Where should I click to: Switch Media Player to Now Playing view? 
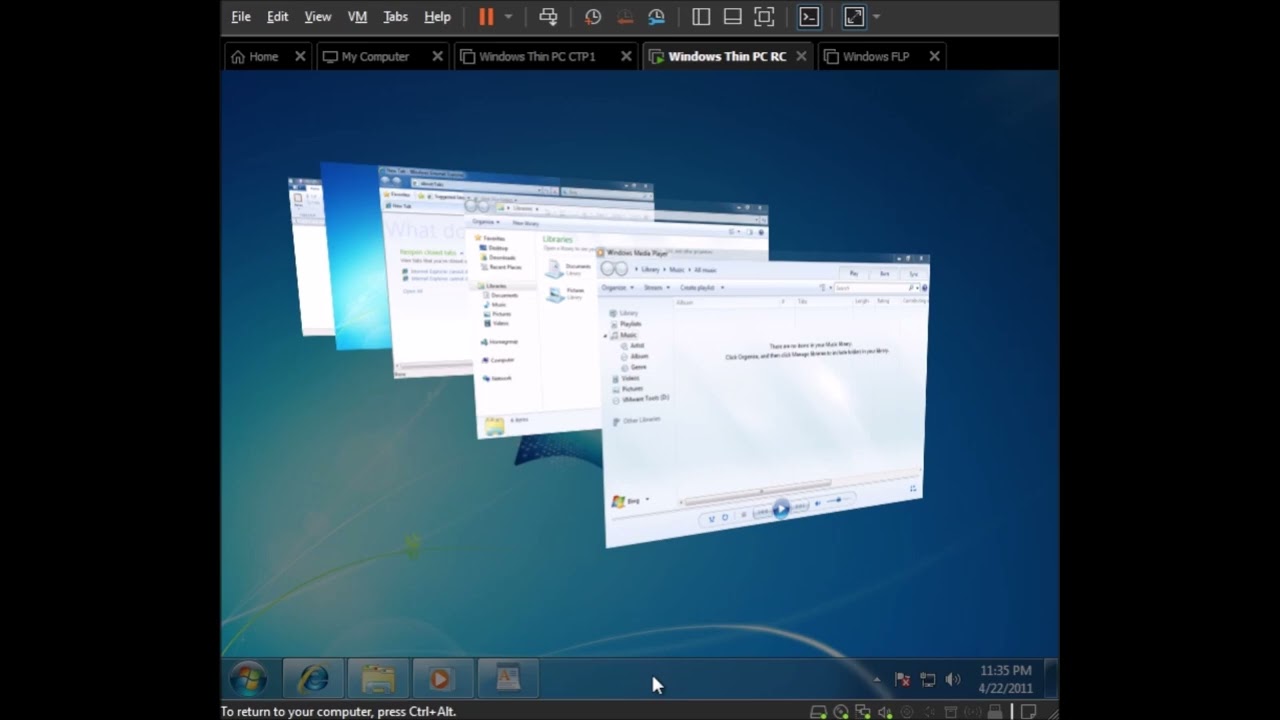coord(912,489)
